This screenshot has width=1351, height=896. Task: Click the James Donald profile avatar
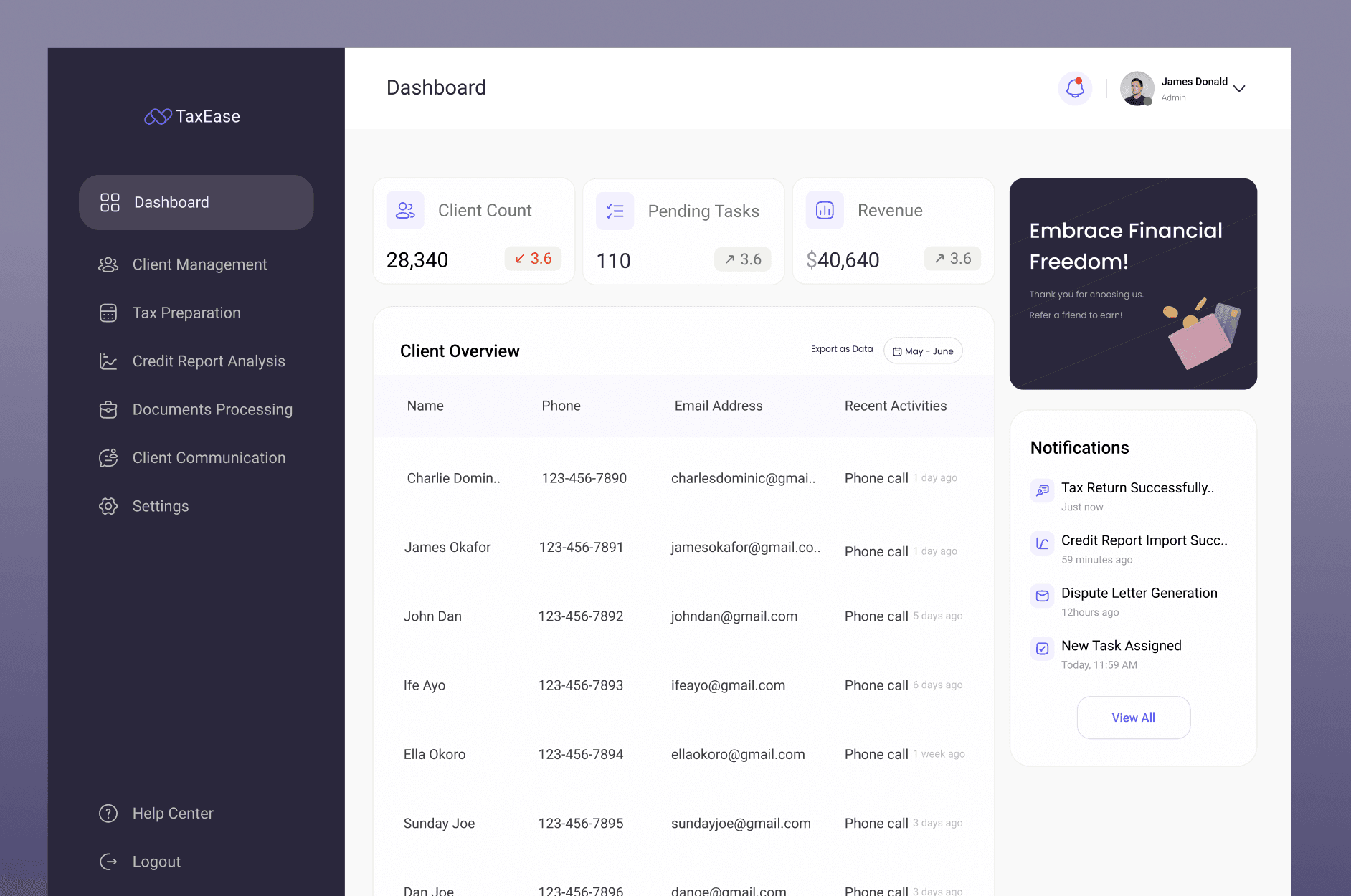point(1137,88)
